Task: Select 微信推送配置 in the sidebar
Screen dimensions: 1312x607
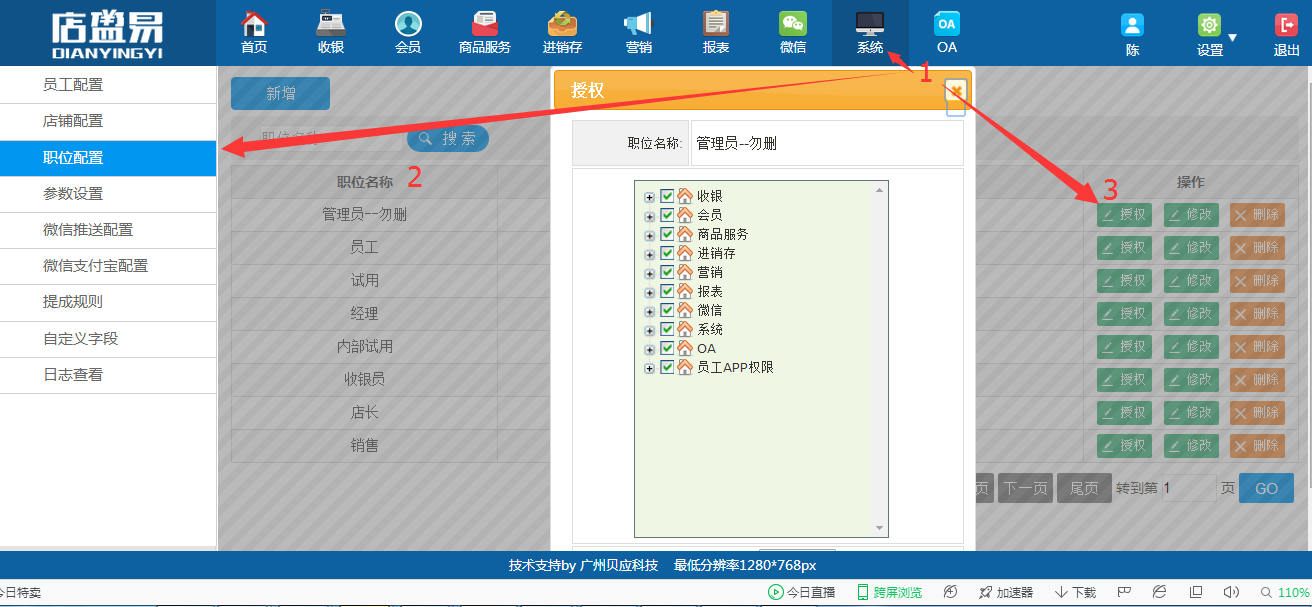Action: tap(108, 230)
